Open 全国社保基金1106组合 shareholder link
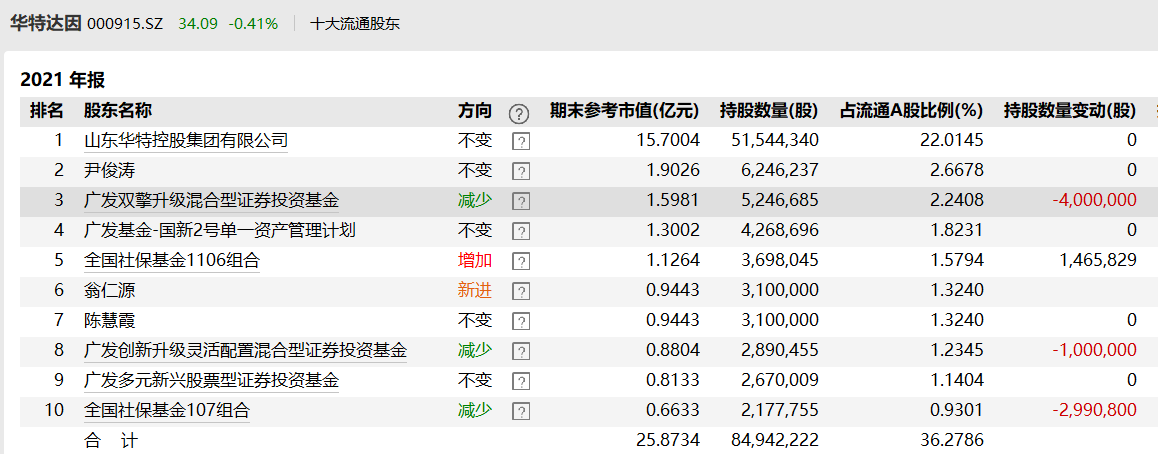 (171, 261)
